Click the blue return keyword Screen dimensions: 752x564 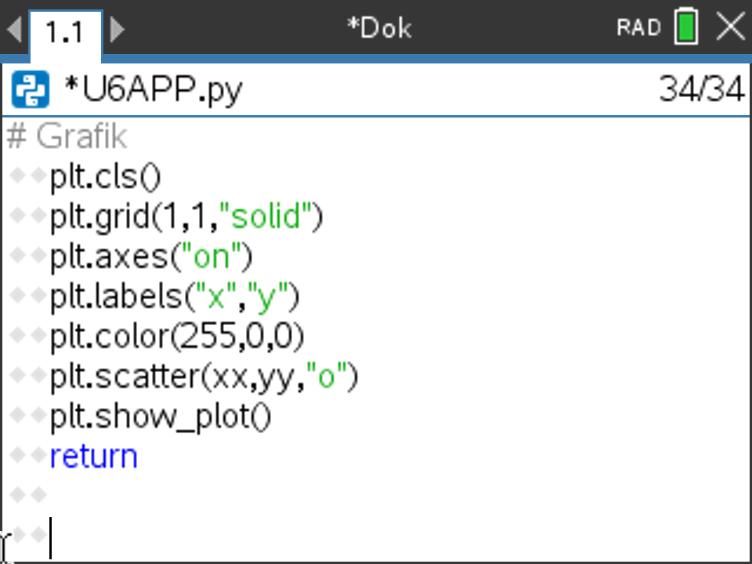pos(93,456)
